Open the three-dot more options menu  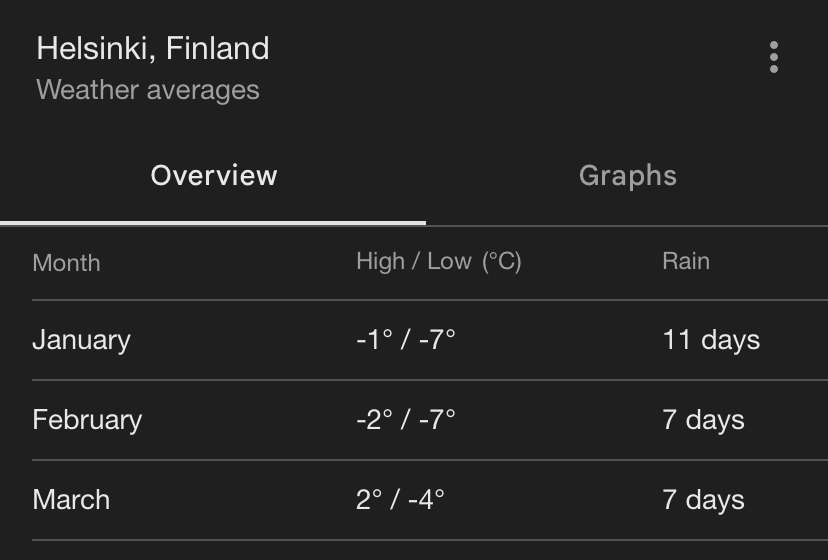[x=773, y=58]
